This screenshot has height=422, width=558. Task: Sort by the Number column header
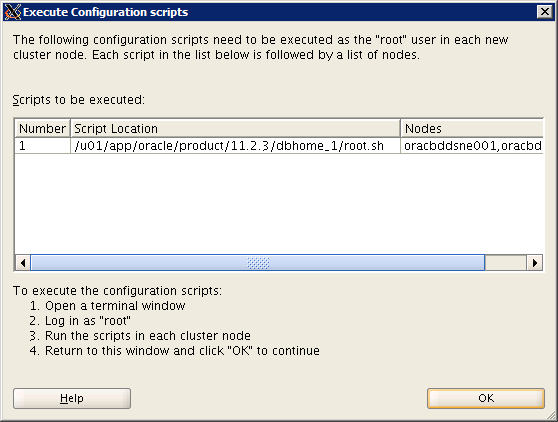[x=42, y=128]
